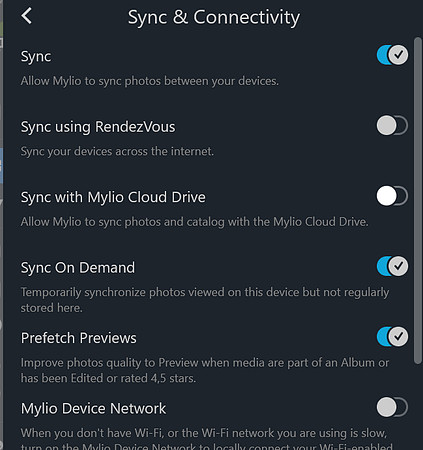Disable the Sync On Demand toggle
Viewport: 423px width, 450px height.
tap(392, 266)
